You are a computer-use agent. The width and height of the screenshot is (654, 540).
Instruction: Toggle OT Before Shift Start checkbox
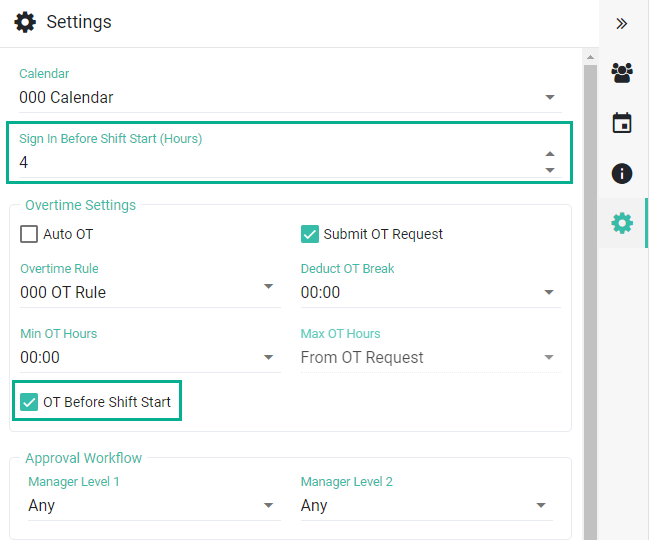pos(29,402)
